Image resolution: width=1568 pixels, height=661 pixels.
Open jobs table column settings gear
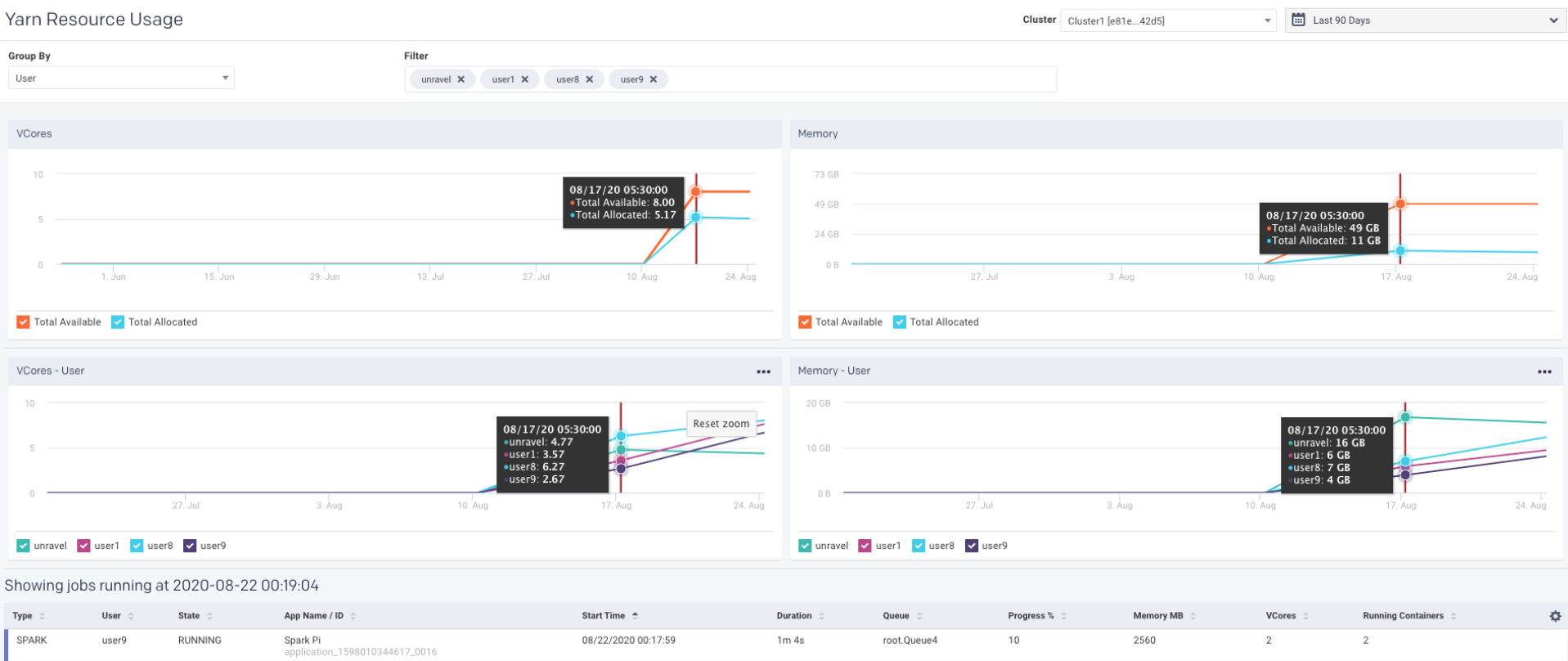click(x=1555, y=616)
